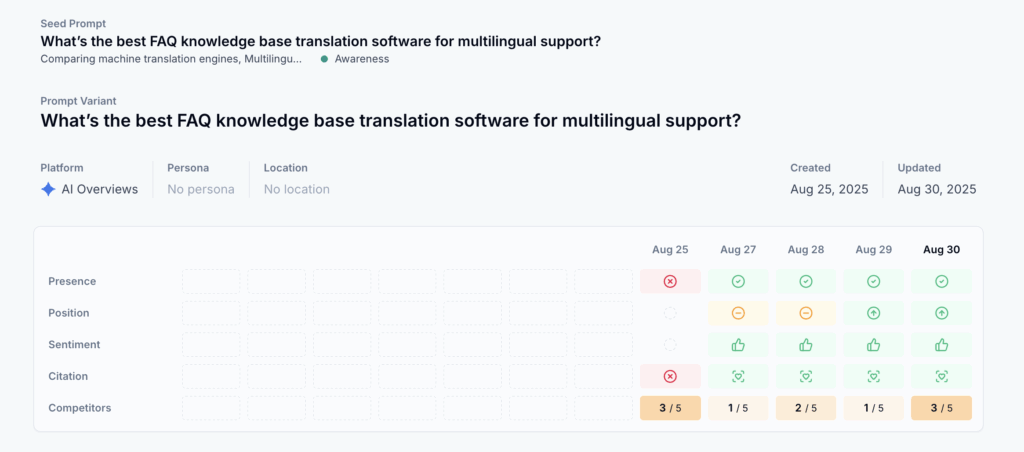Viewport: 1024px width, 452px height.
Task: Click the Aug 28 sentiment thumbs-up icon
Action: pos(806,344)
